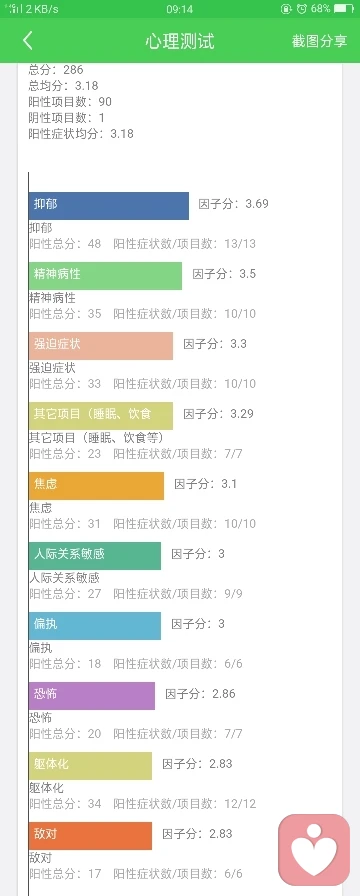This screenshot has height=896, width=360.
Task: Select the orange 焦虑 bar
Action: [97, 486]
